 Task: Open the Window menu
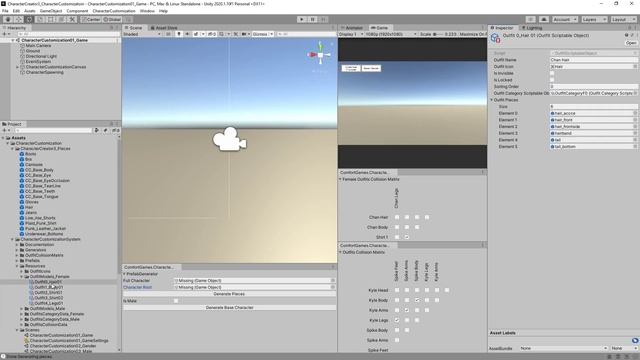coord(147,11)
